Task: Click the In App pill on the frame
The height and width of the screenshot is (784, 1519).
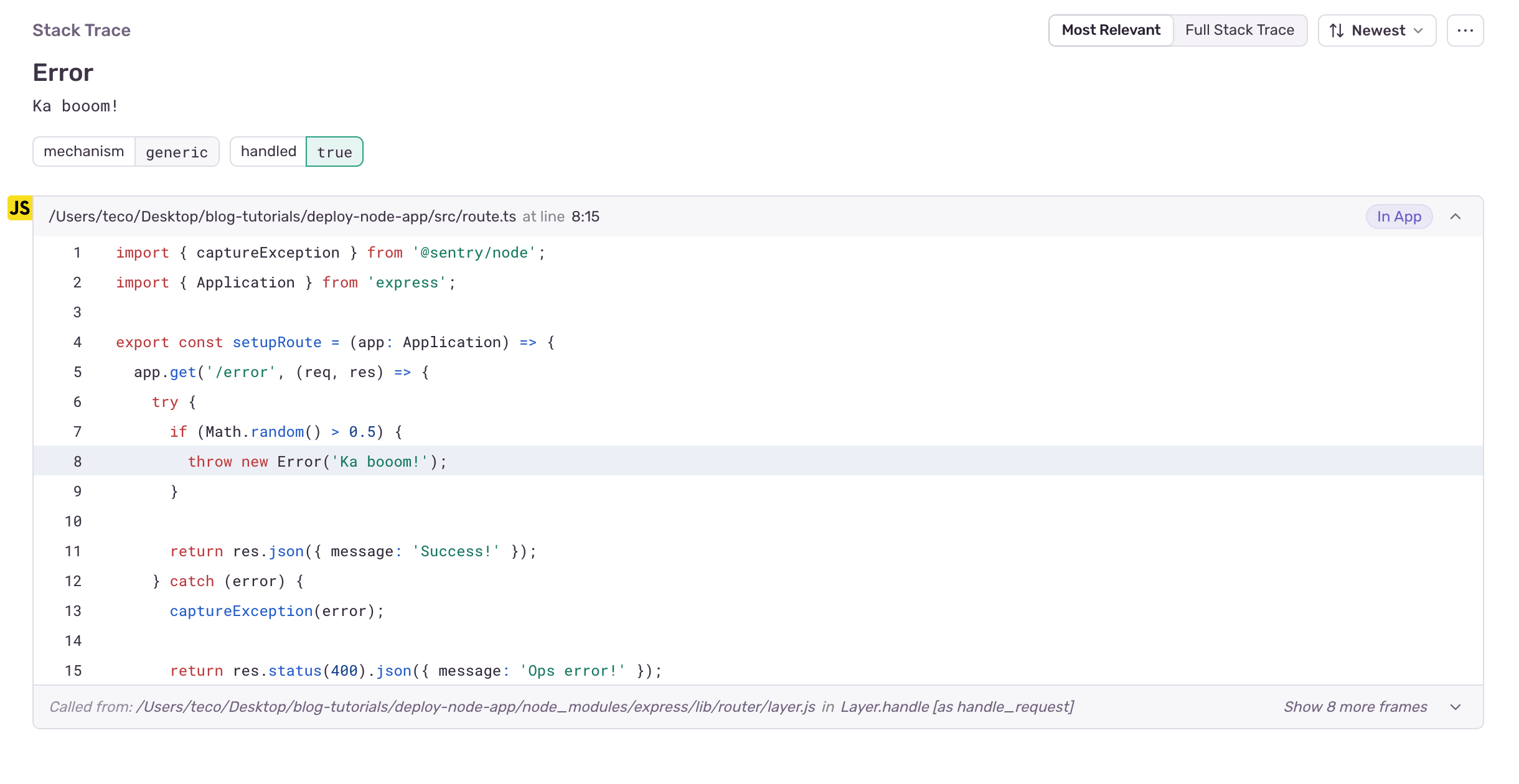Action: [1399, 217]
